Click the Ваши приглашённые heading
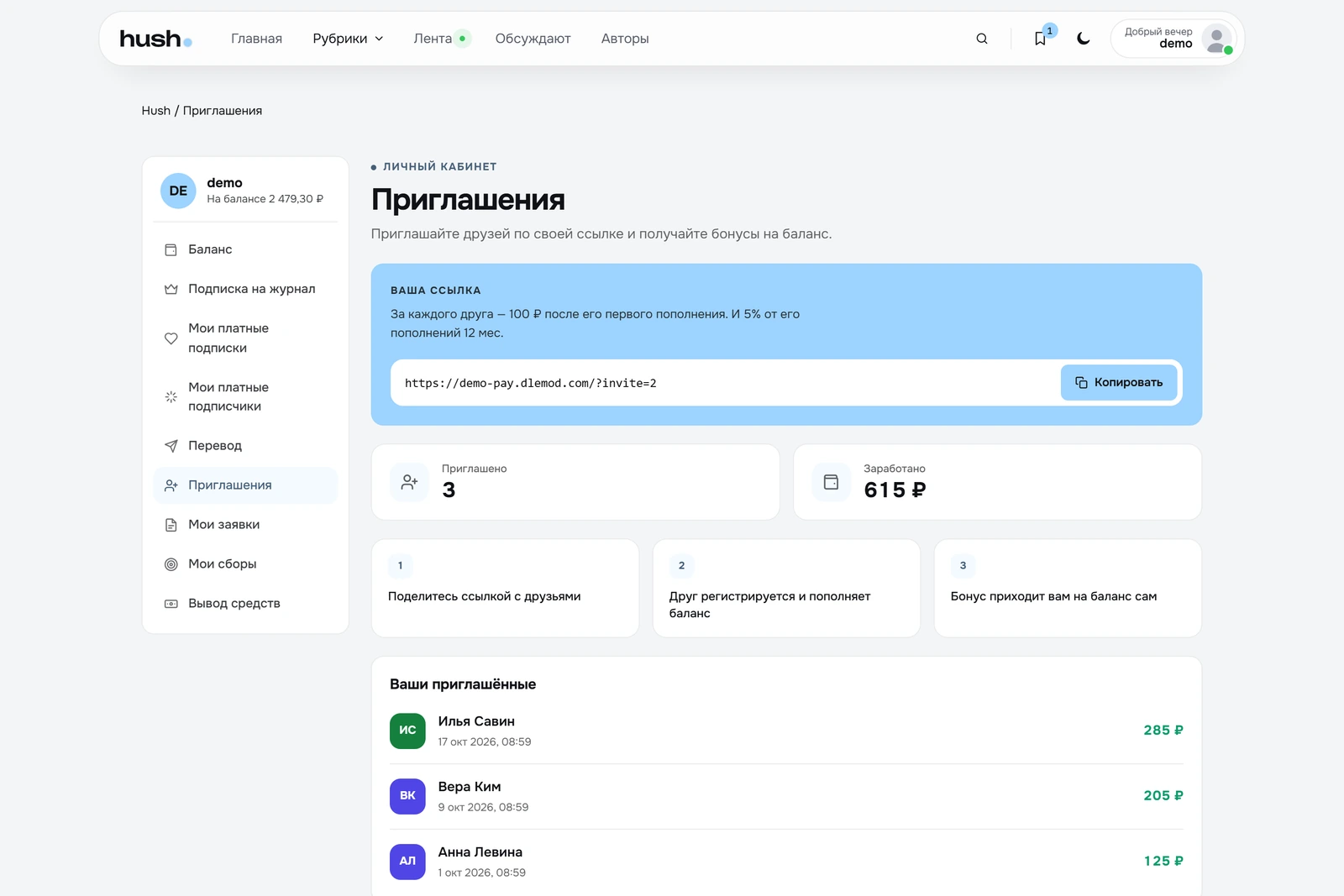This screenshot has width=1344, height=896. click(463, 684)
